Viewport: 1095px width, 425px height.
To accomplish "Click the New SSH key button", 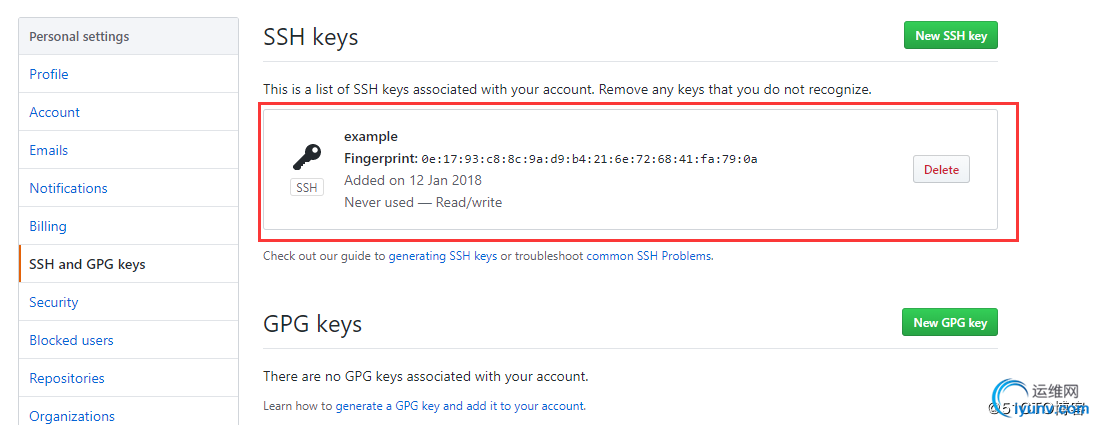I will point(950,36).
